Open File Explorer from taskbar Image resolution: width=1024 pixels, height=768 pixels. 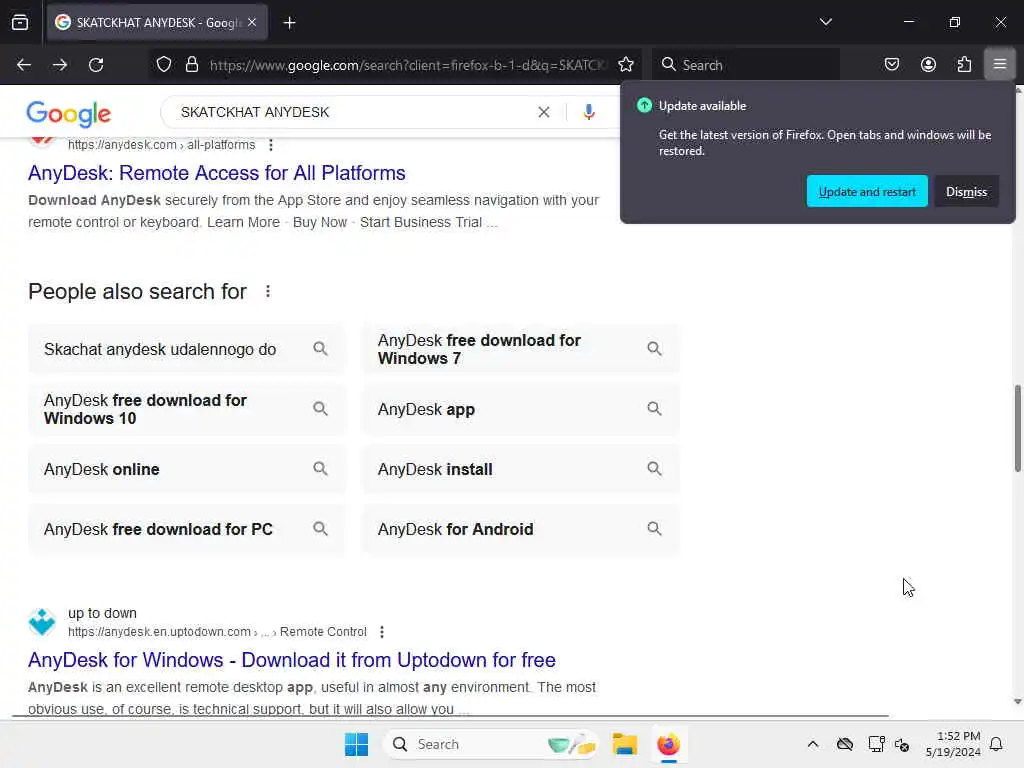(x=624, y=744)
